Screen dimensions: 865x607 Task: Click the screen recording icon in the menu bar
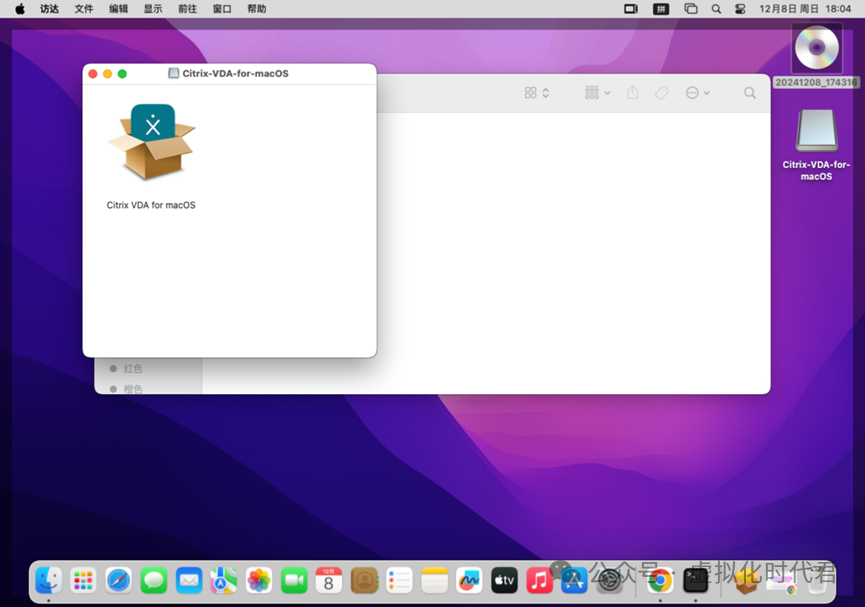pos(631,9)
